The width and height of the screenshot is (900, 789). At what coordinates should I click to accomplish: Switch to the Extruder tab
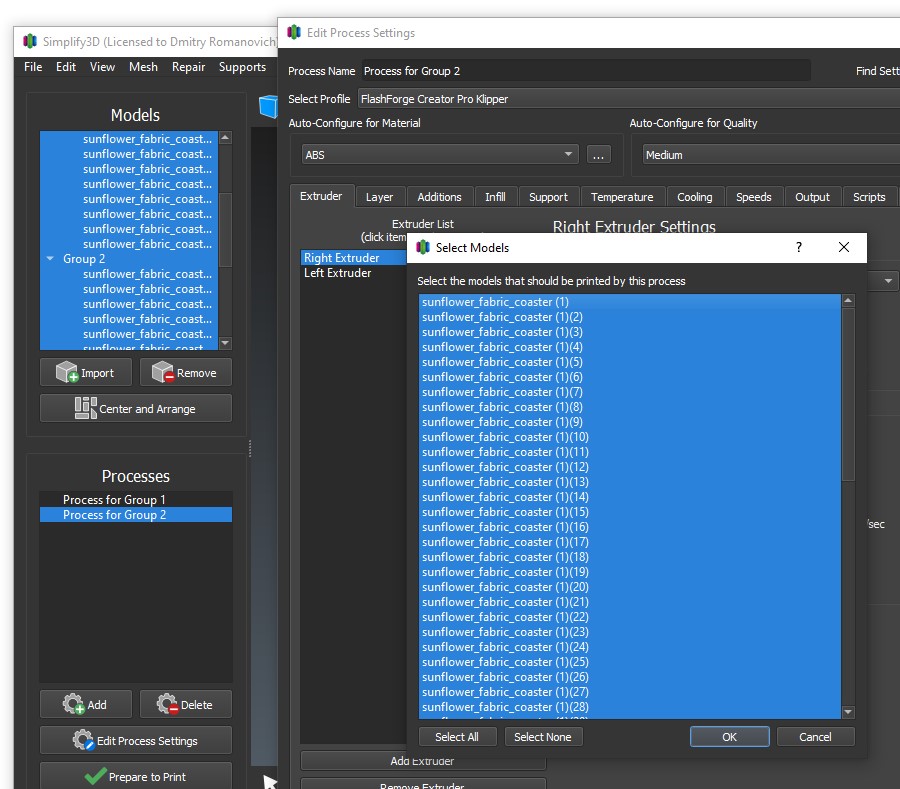point(321,196)
